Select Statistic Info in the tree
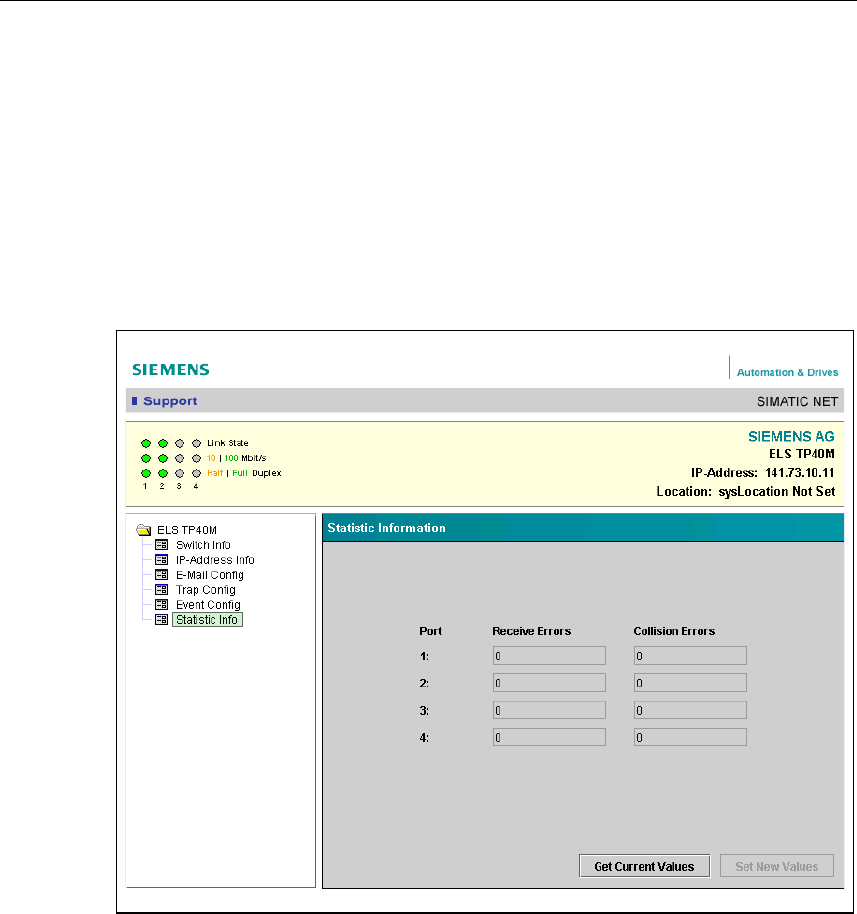 point(207,620)
